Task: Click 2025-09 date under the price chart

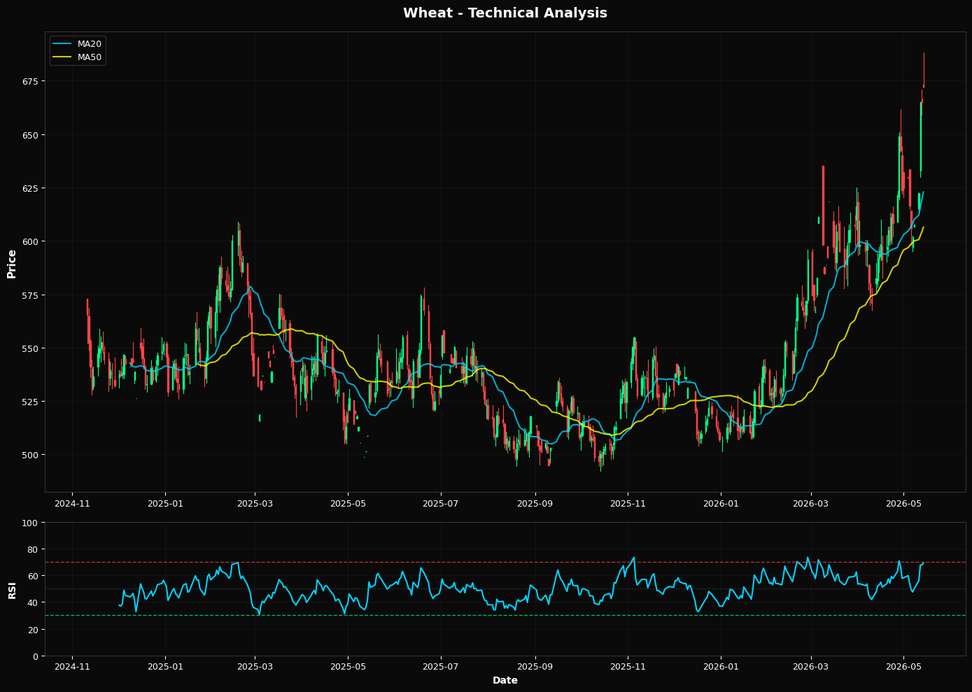Action: (x=535, y=503)
